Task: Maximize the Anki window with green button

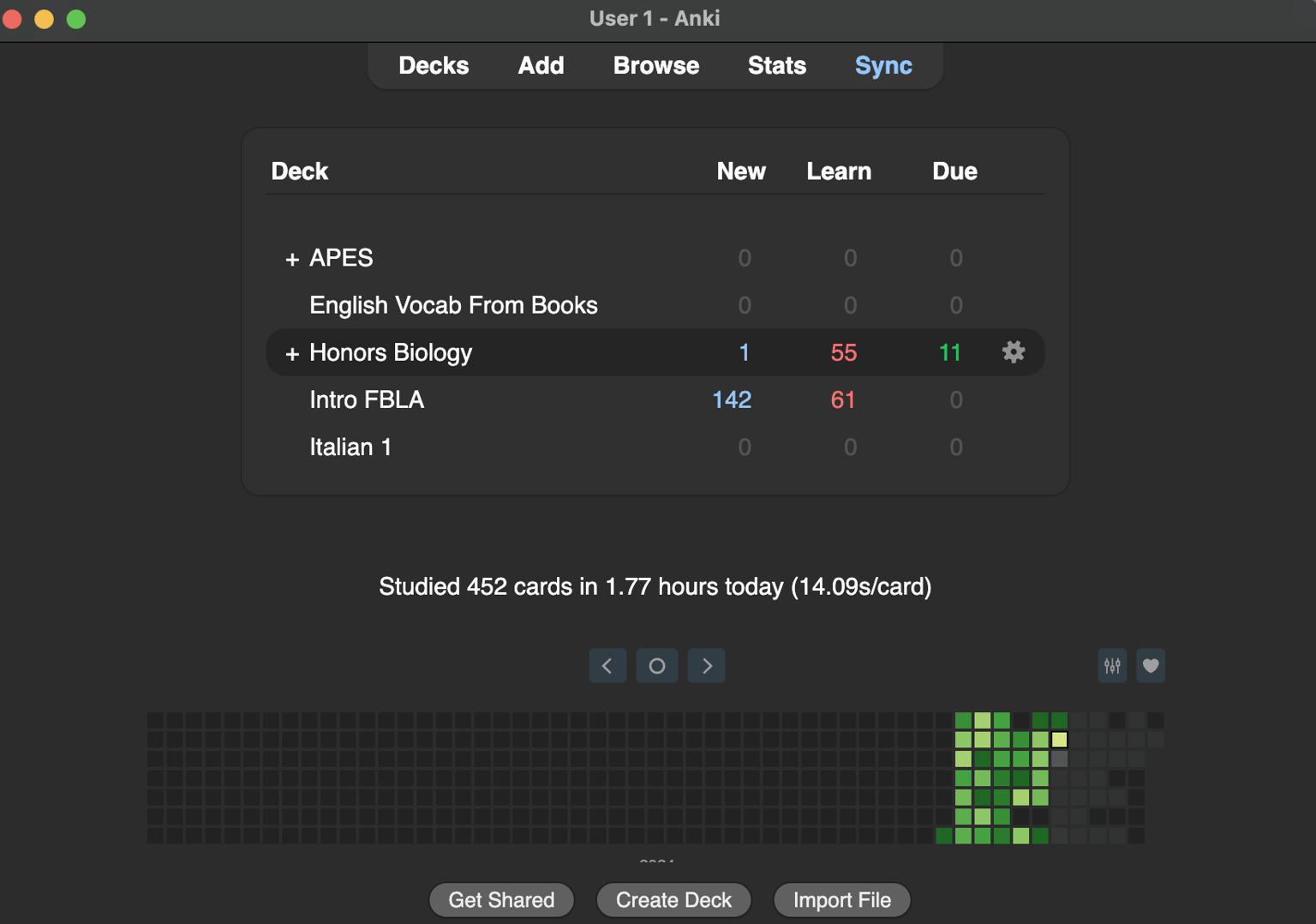Action: 76,19
